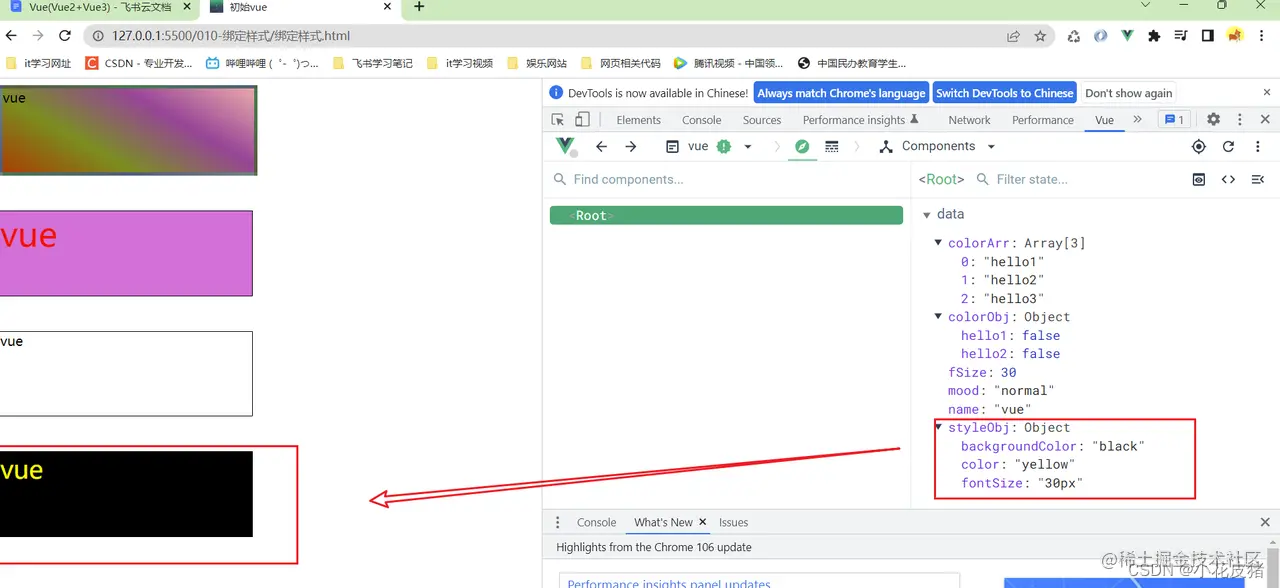The height and width of the screenshot is (588, 1280).
Task: Refresh the Vue devtools tree
Action: [1228, 147]
